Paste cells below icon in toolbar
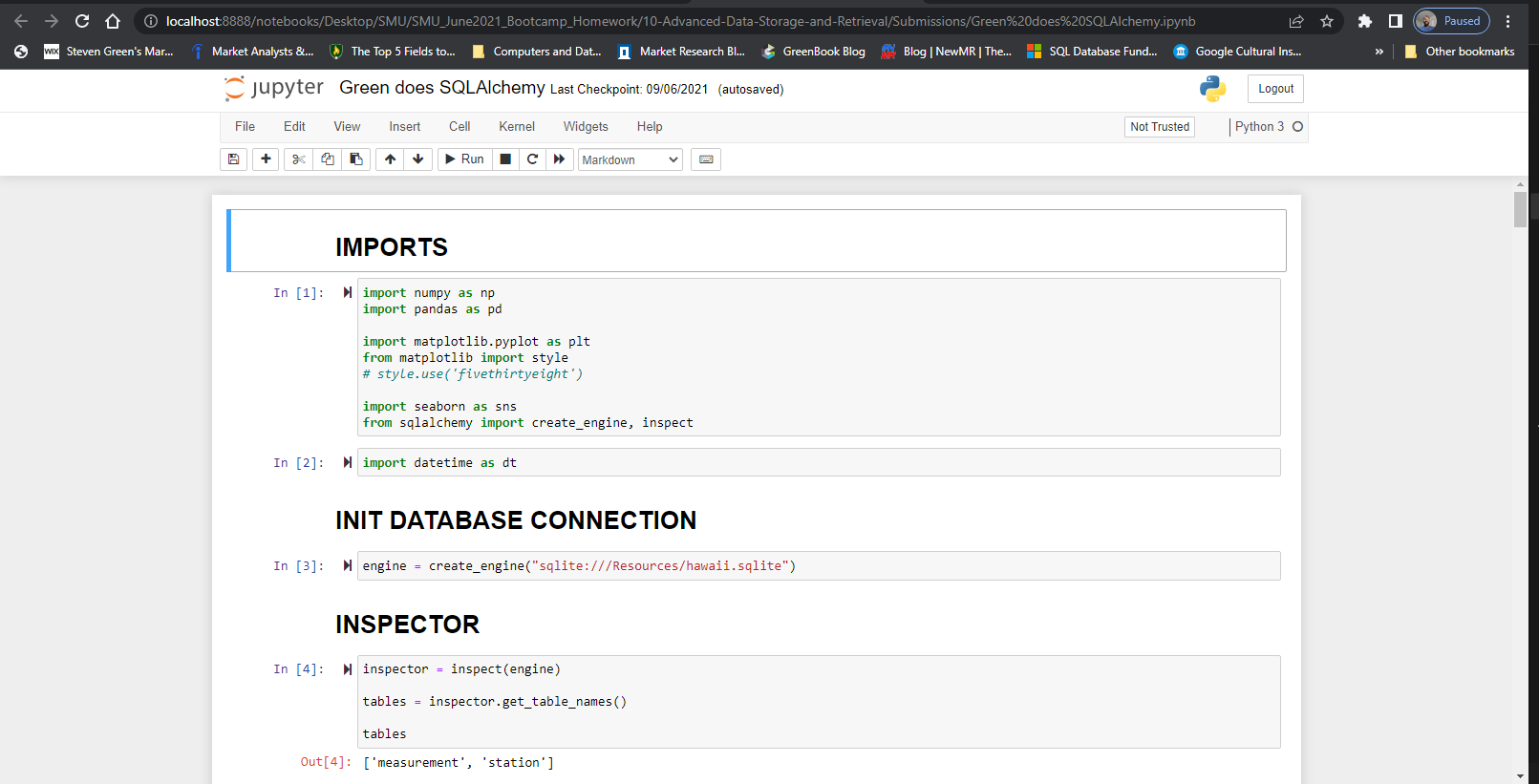This screenshot has width=1539, height=784. coord(356,159)
